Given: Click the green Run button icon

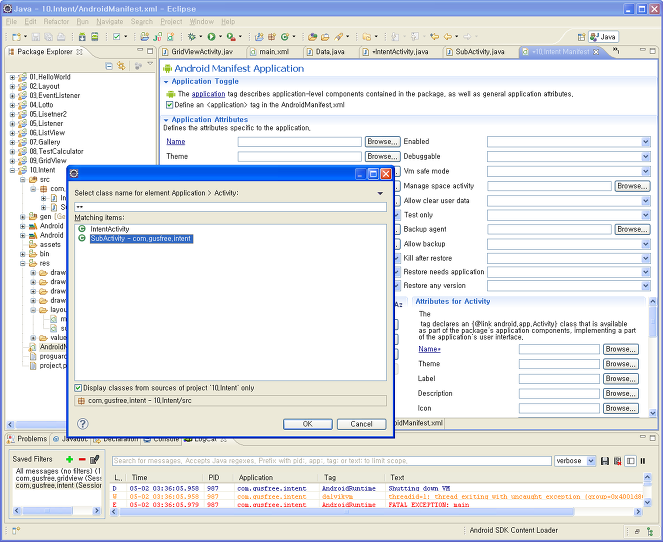Looking at the screenshot, I should [x=211, y=37].
